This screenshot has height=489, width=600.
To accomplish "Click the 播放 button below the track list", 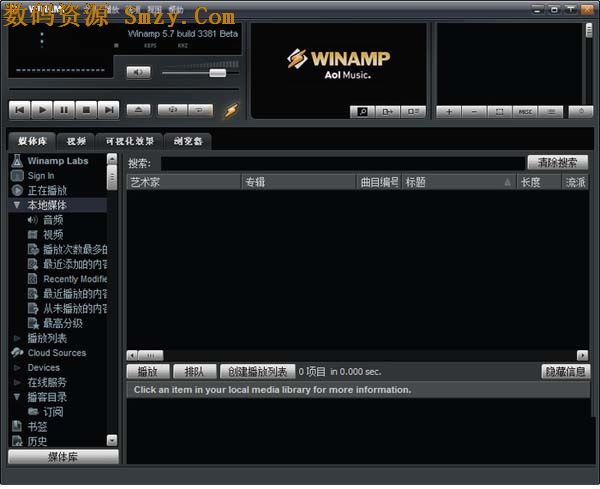I will [148, 372].
